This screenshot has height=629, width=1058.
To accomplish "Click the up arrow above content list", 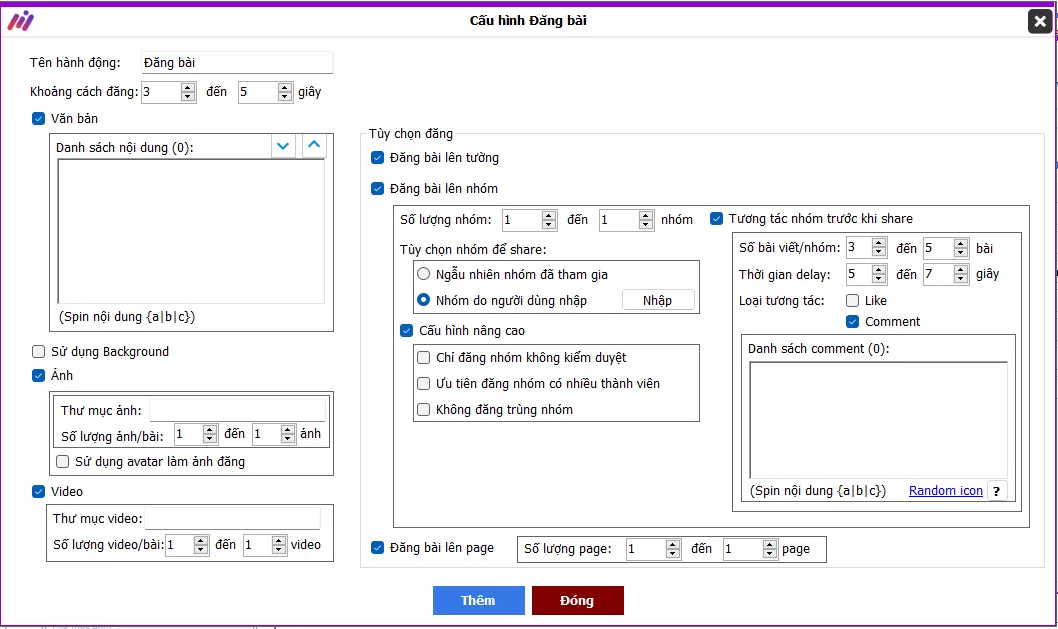I will (314, 146).
